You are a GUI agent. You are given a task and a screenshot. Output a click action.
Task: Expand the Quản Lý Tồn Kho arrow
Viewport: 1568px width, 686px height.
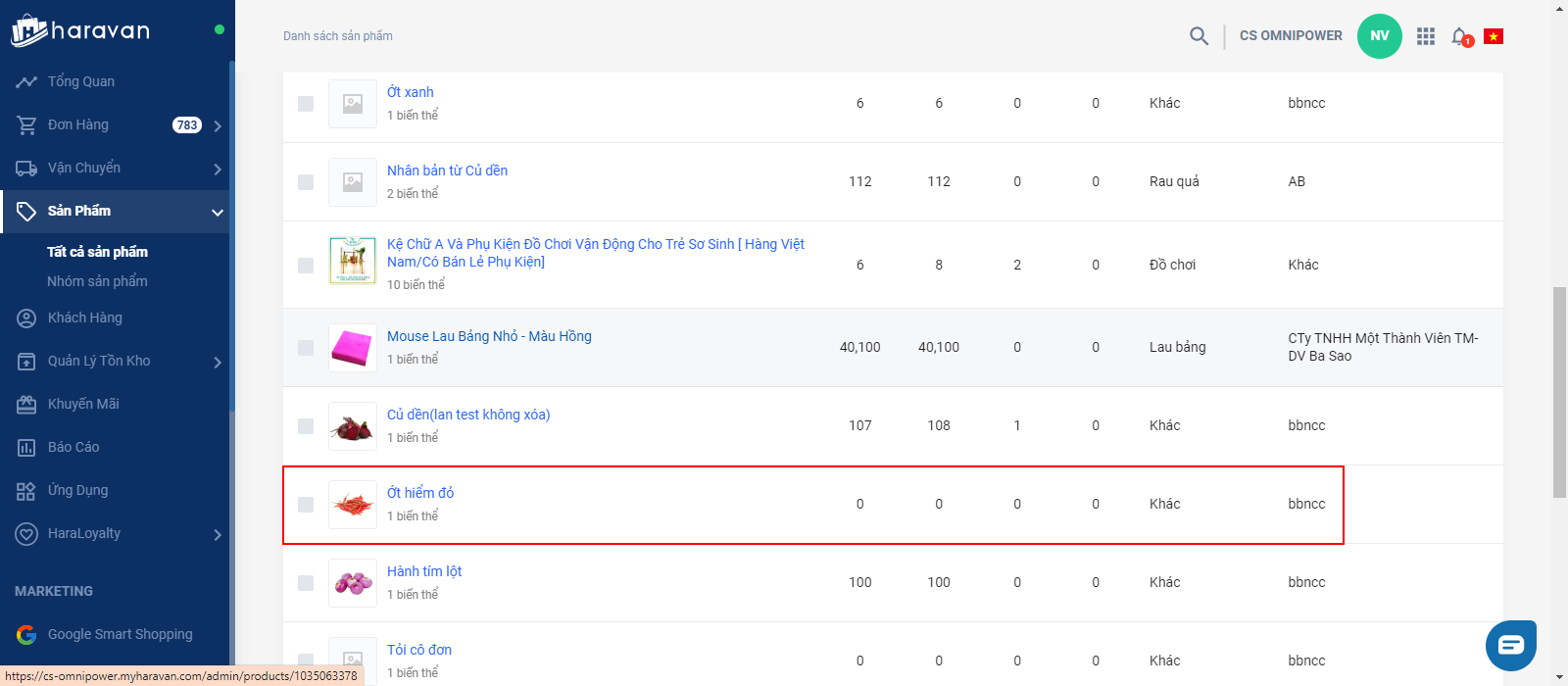pos(218,362)
